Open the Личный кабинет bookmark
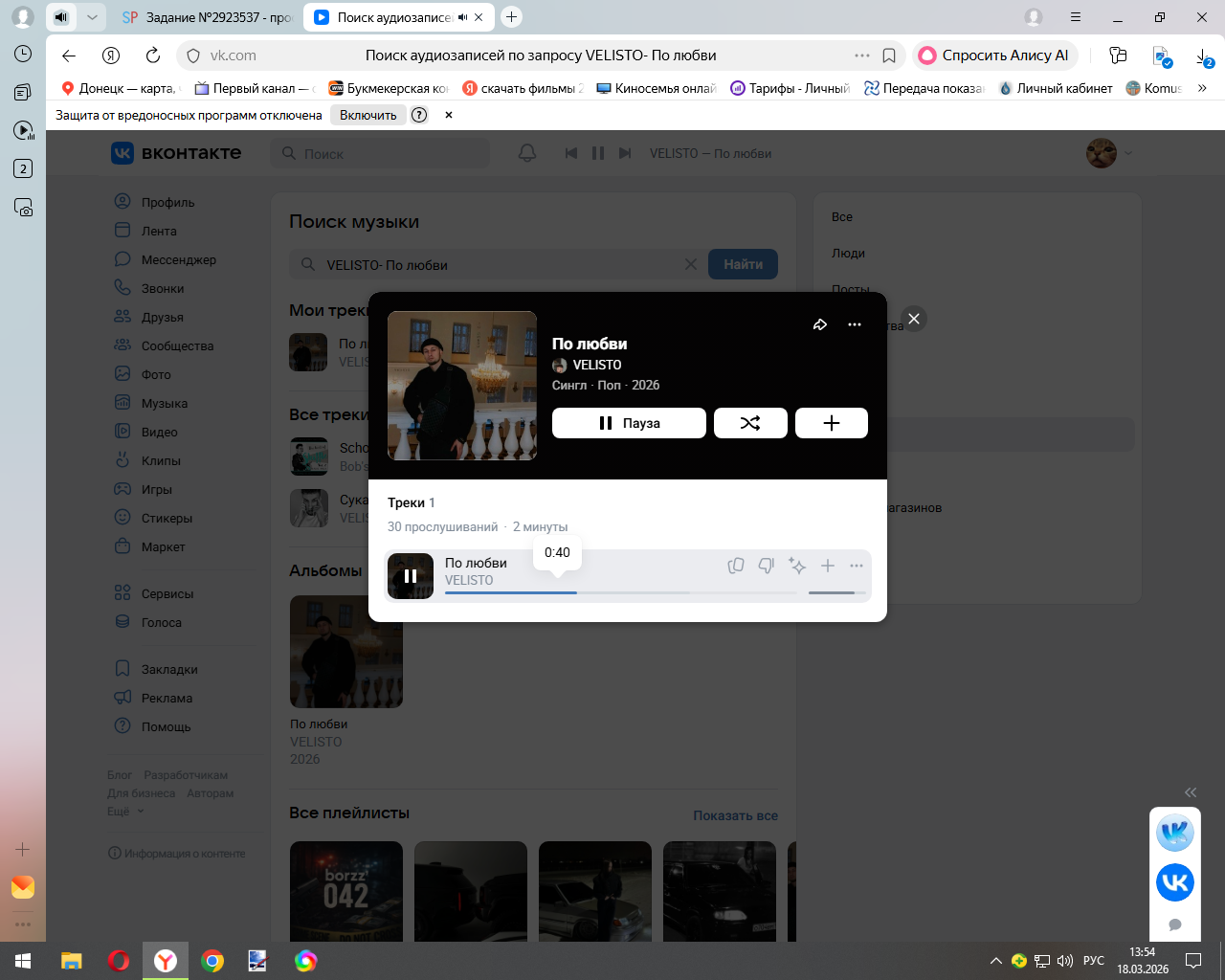 (x=1056, y=88)
